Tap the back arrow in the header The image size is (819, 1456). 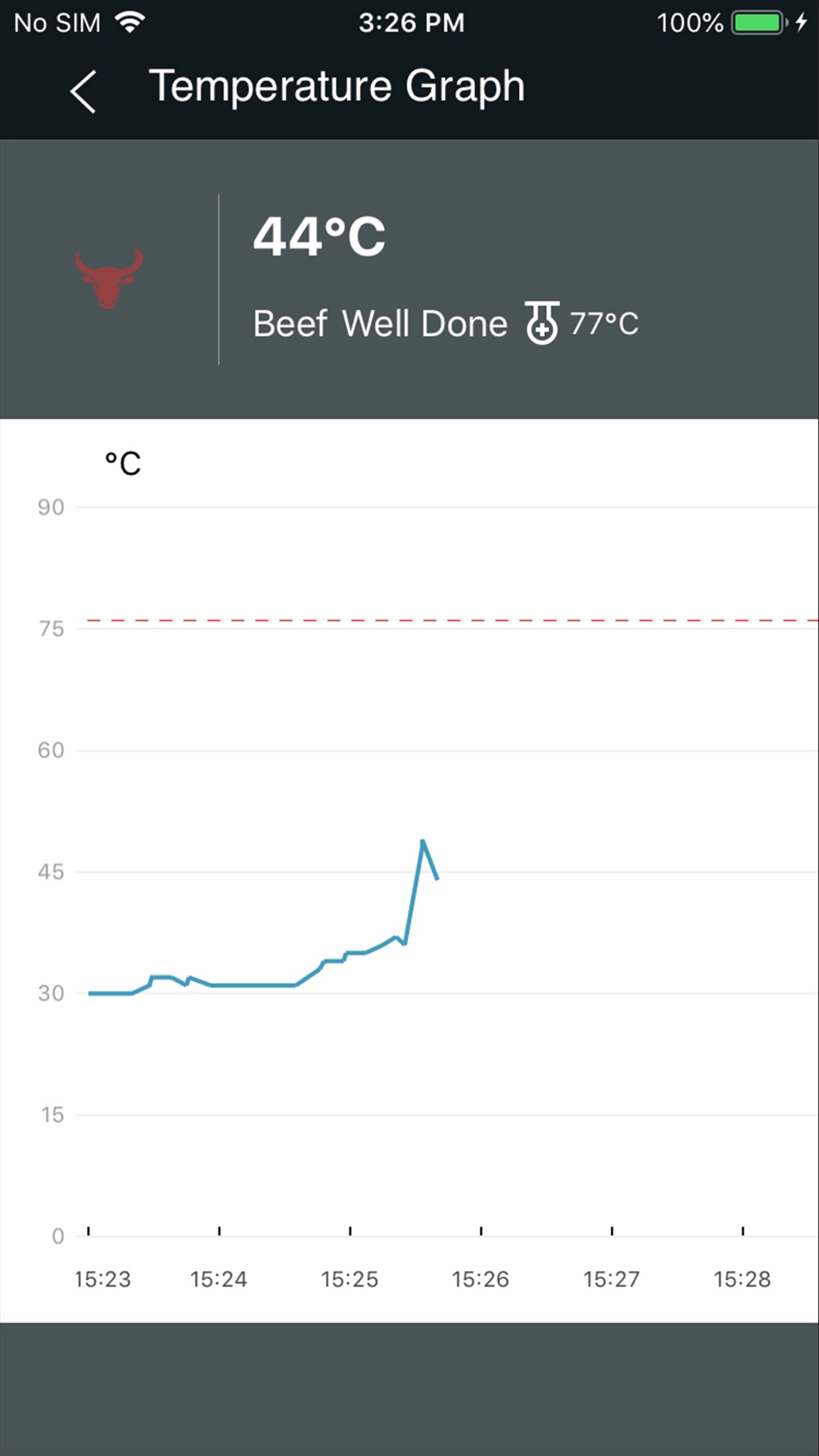click(x=83, y=91)
